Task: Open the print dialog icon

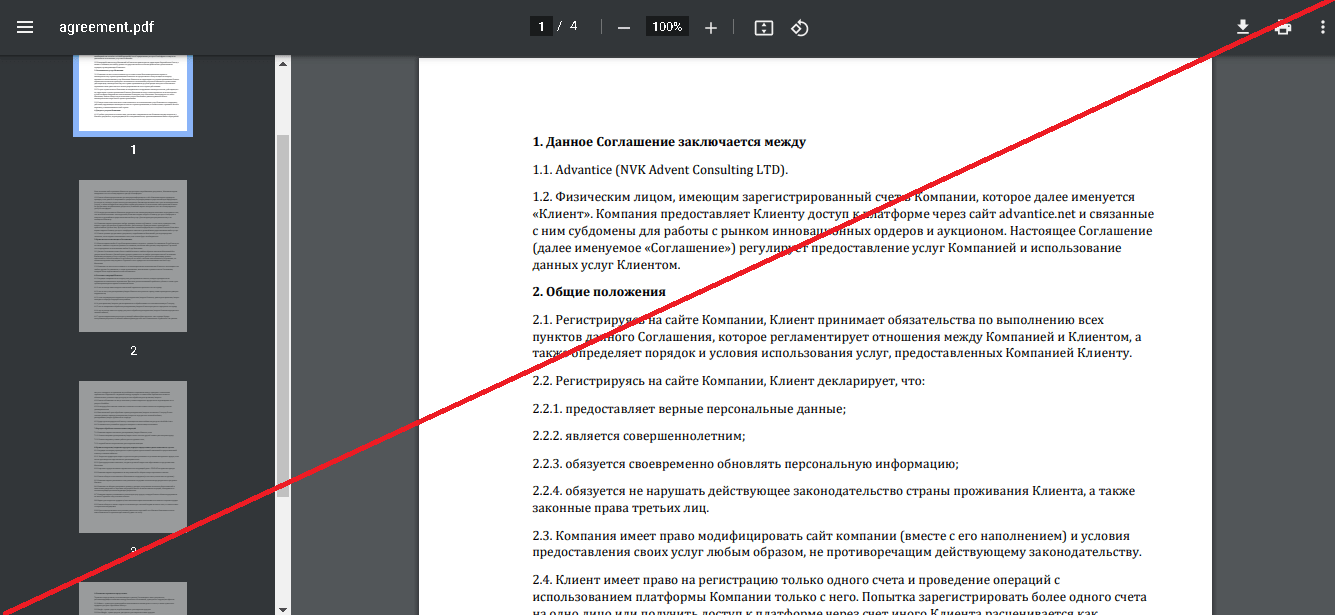Action: 1283,27
